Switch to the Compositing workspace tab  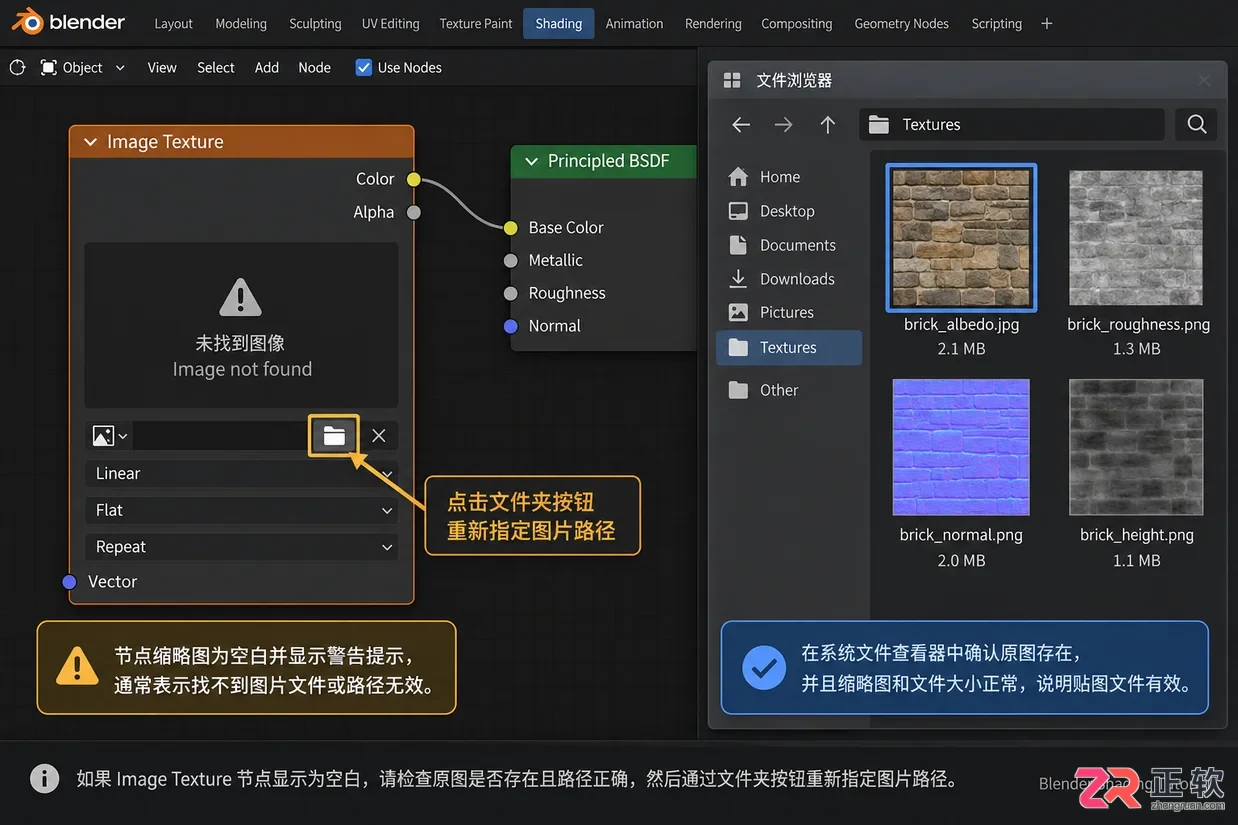point(797,23)
